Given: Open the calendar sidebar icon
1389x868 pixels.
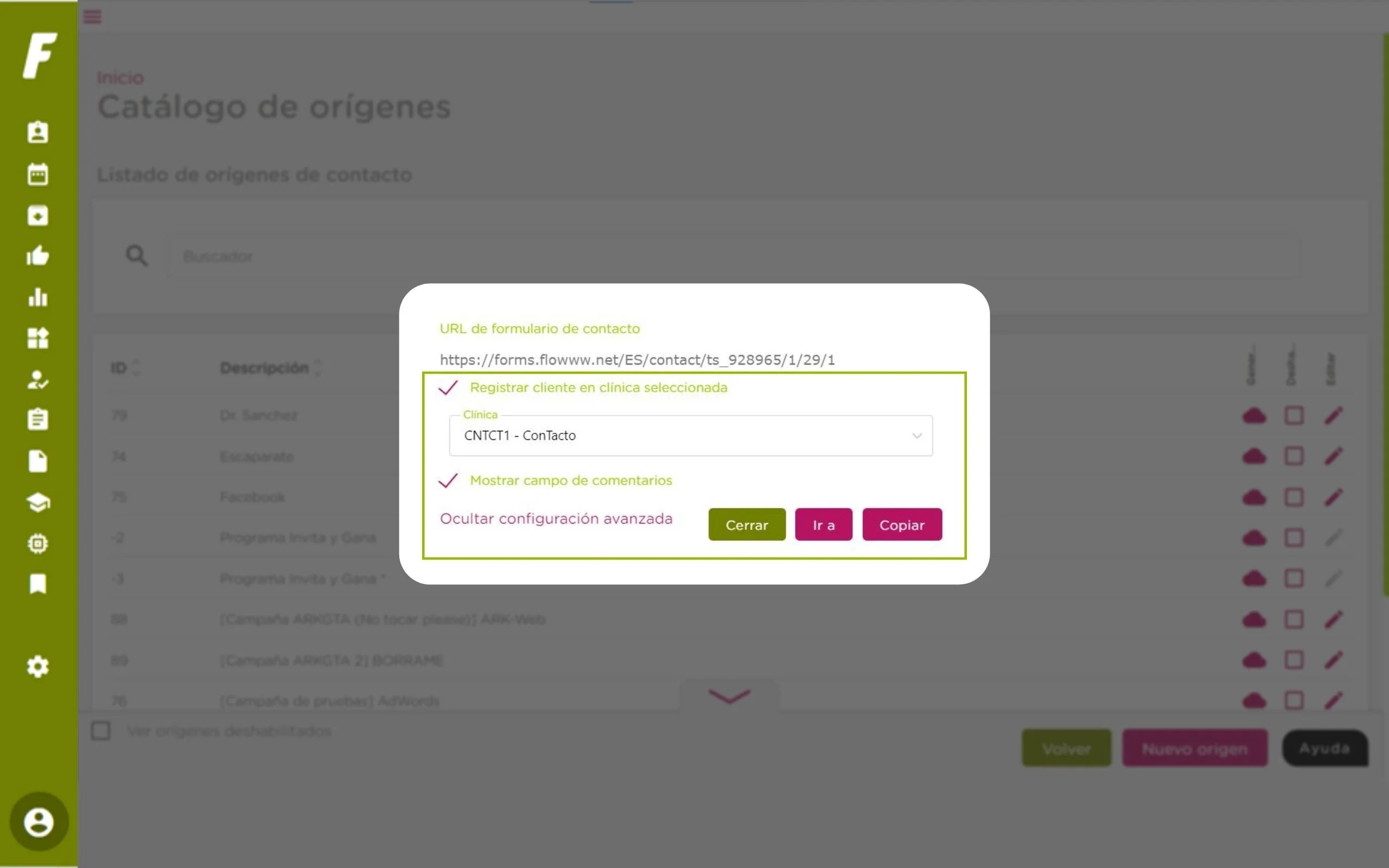Looking at the screenshot, I should point(38,174).
